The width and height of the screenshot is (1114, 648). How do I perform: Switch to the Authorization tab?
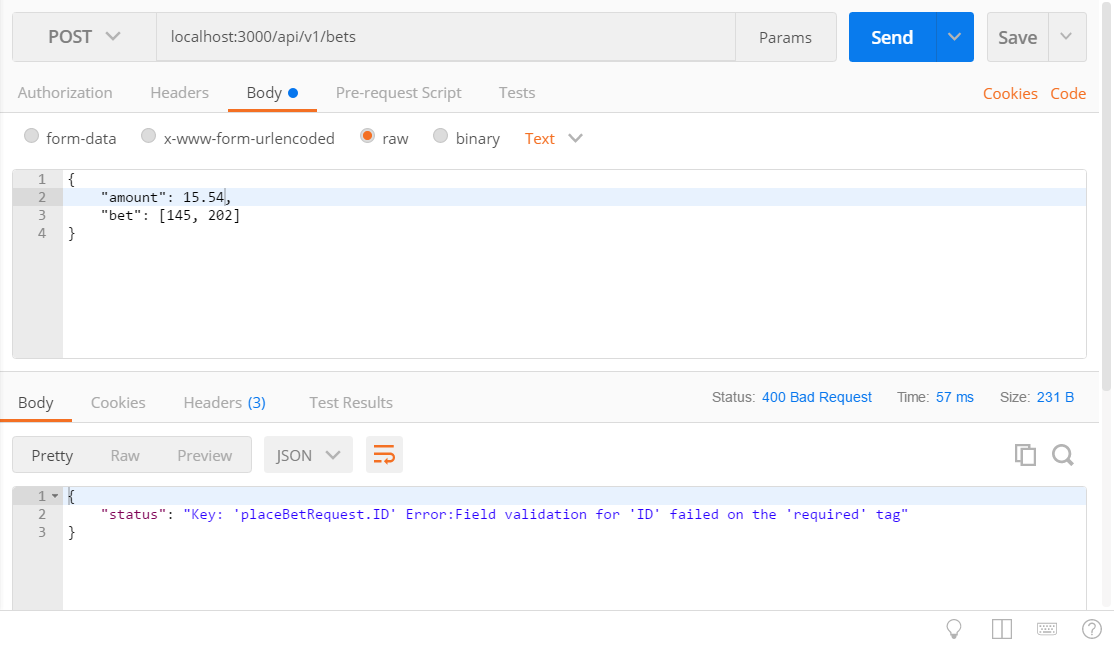coord(65,93)
